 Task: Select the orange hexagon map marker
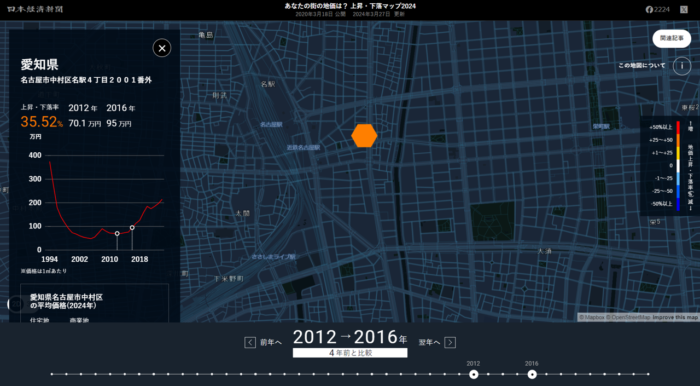click(x=364, y=136)
